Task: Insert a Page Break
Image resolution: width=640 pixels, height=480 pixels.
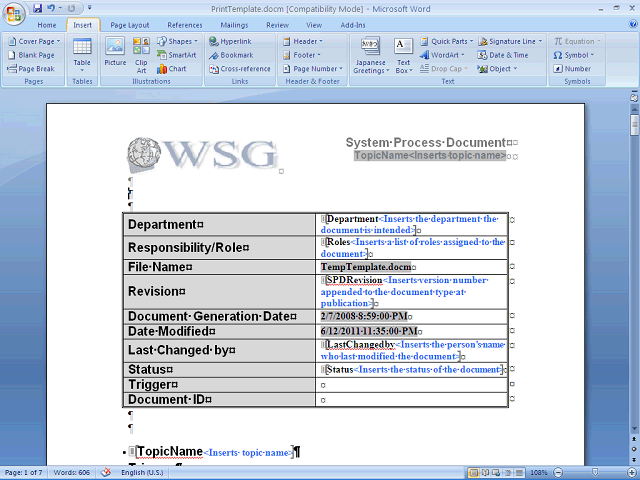Action: click(31, 69)
